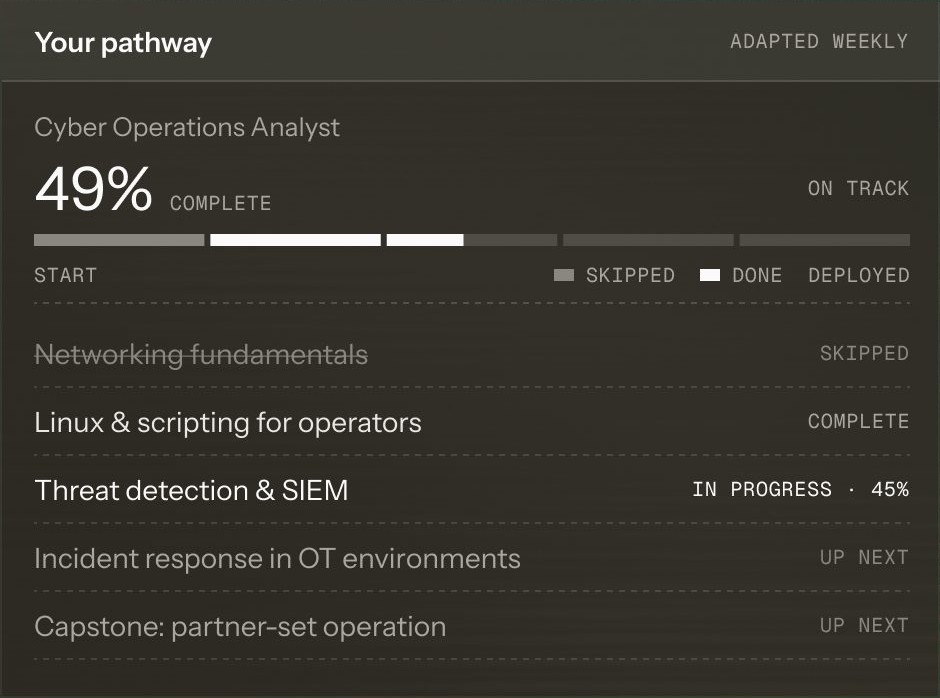Click the last dark progress bar segment
This screenshot has width=940, height=698.
[x=825, y=240]
